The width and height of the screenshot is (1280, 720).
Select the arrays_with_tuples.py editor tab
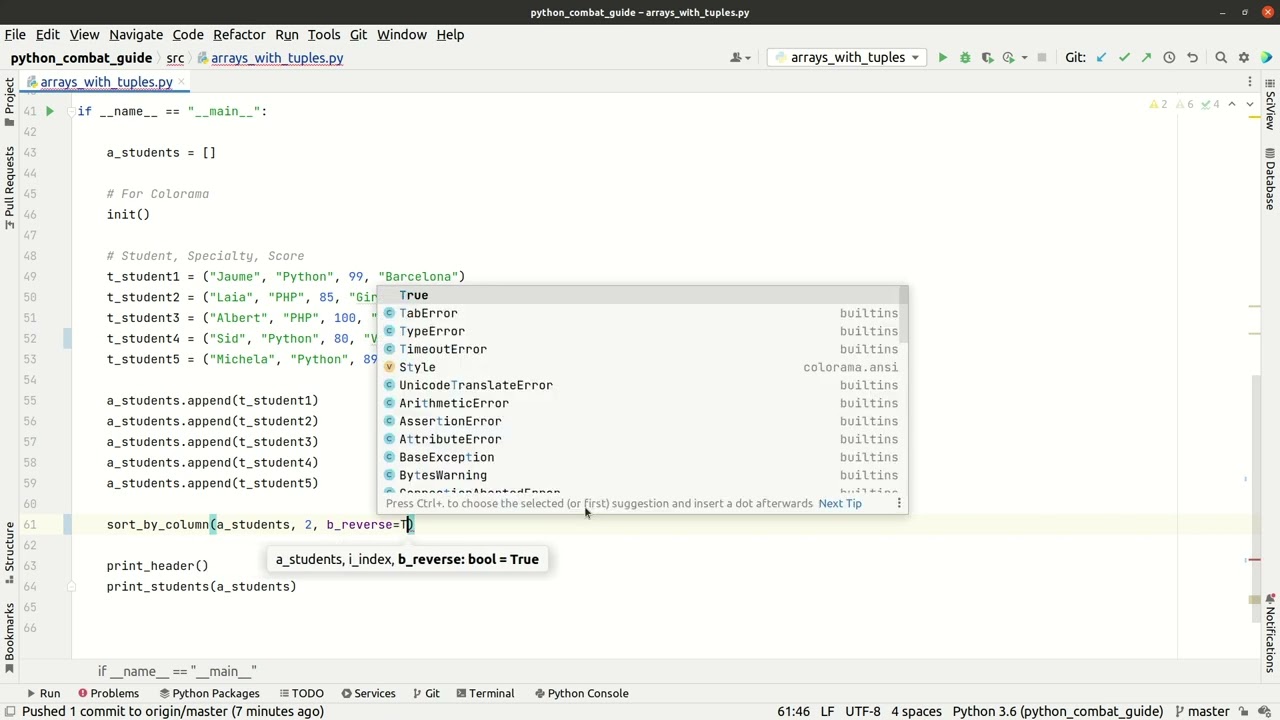point(106,82)
